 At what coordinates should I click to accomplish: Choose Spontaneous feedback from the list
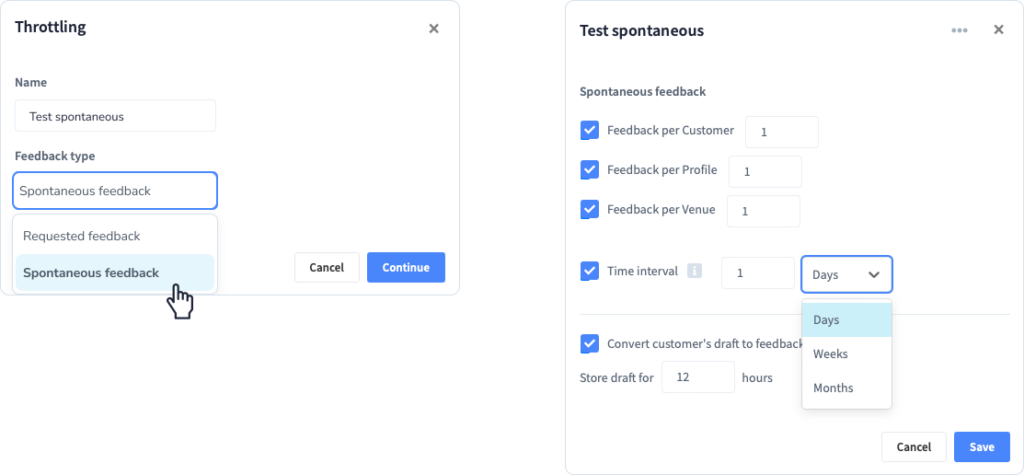coord(115,272)
